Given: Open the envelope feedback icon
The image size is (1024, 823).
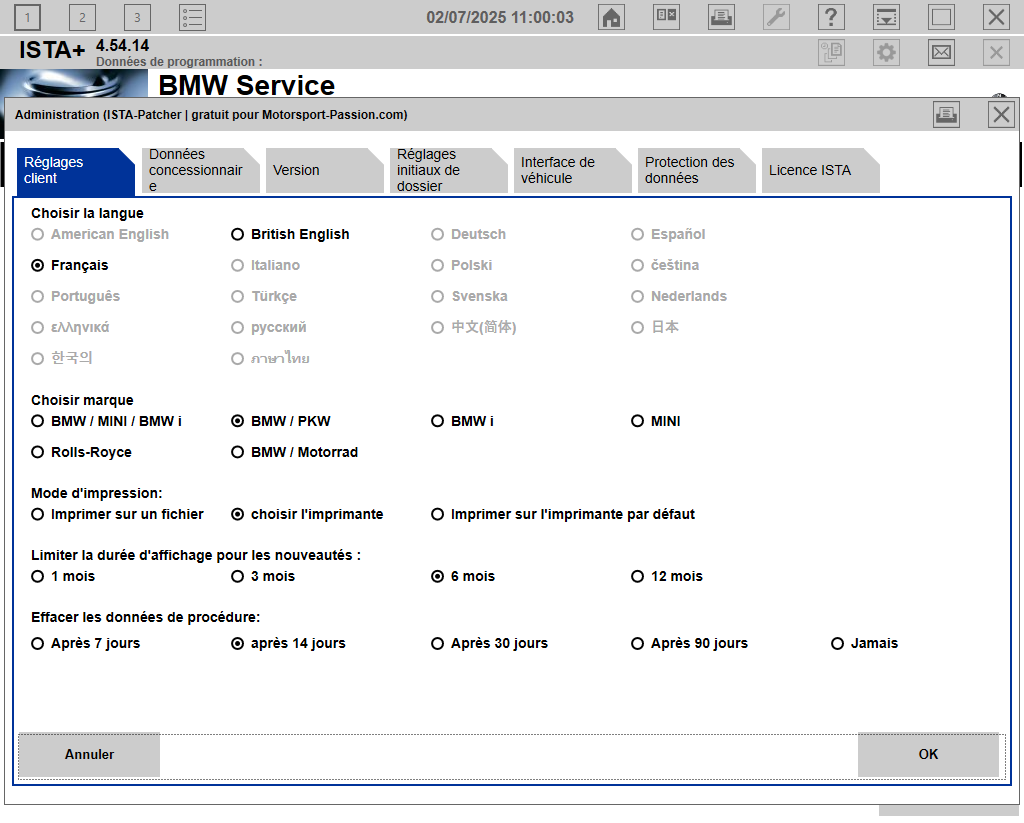Looking at the screenshot, I should point(941,52).
